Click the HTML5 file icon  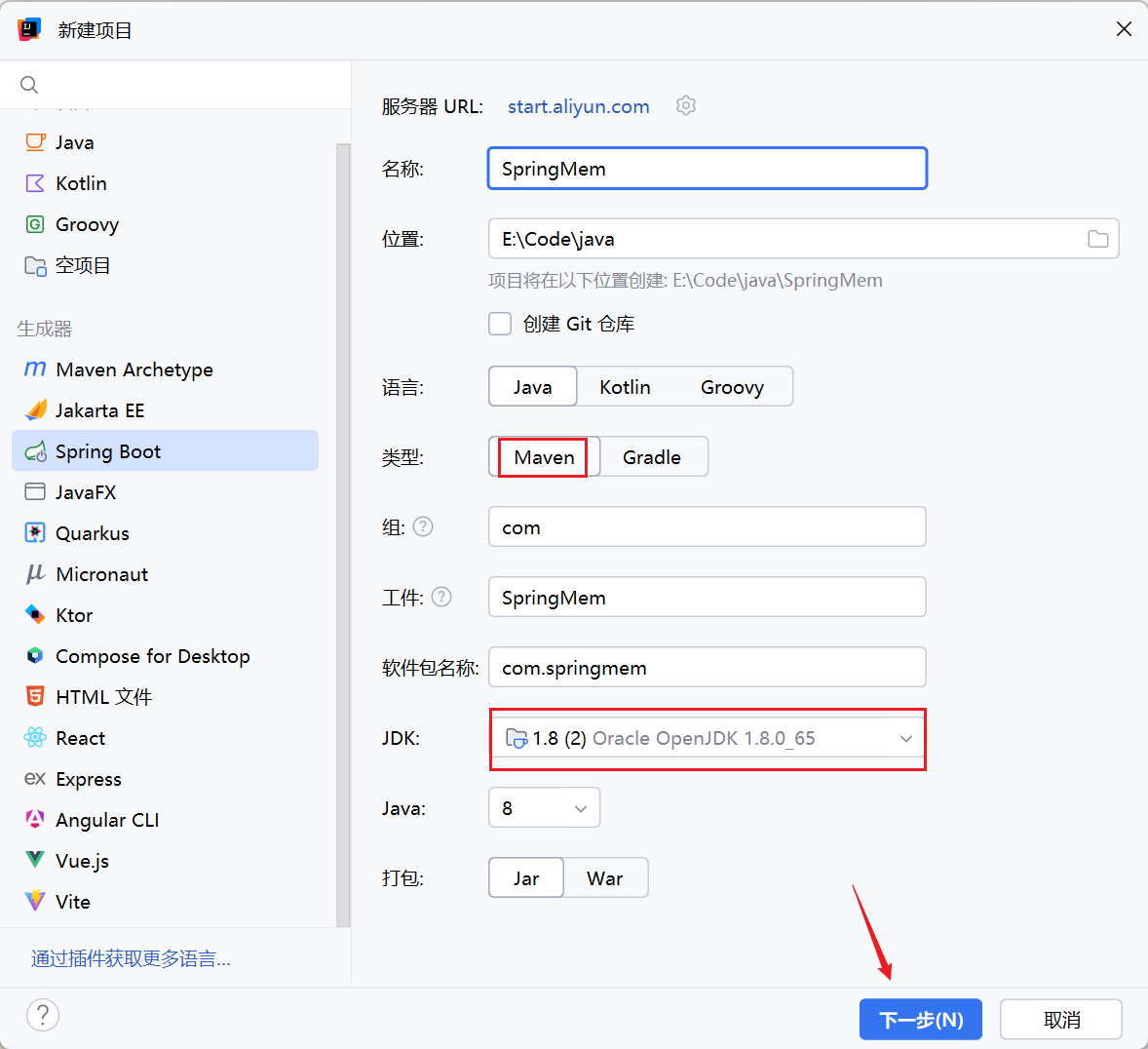tap(35, 696)
